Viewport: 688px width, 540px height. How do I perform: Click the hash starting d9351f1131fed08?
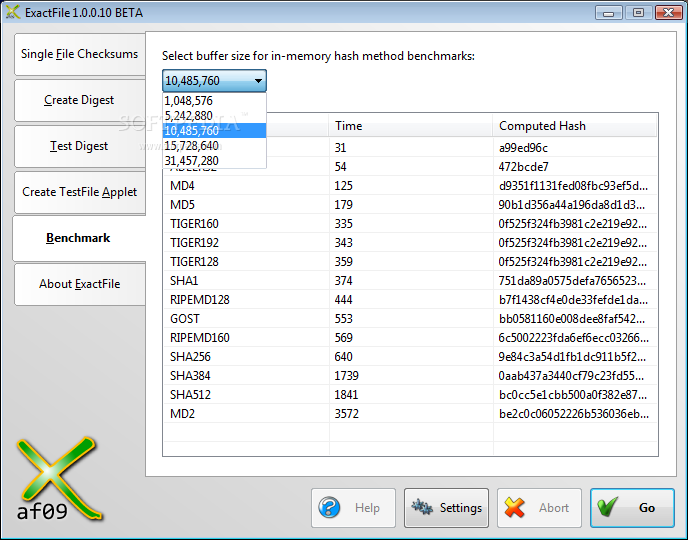[x=573, y=186]
